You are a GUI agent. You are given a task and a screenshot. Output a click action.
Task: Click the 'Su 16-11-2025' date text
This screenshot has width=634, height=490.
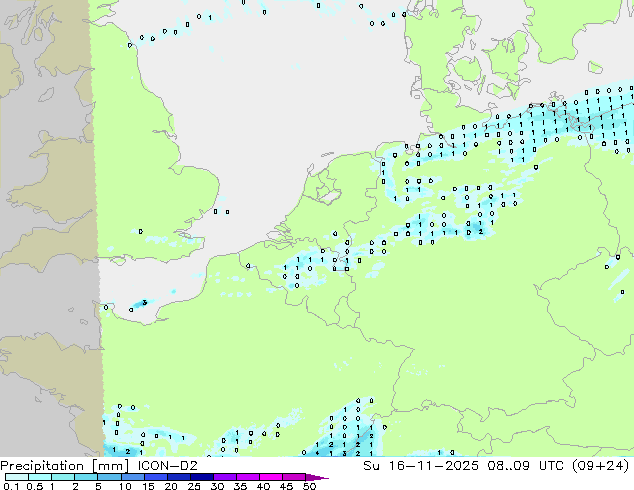(x=421, y=466)
